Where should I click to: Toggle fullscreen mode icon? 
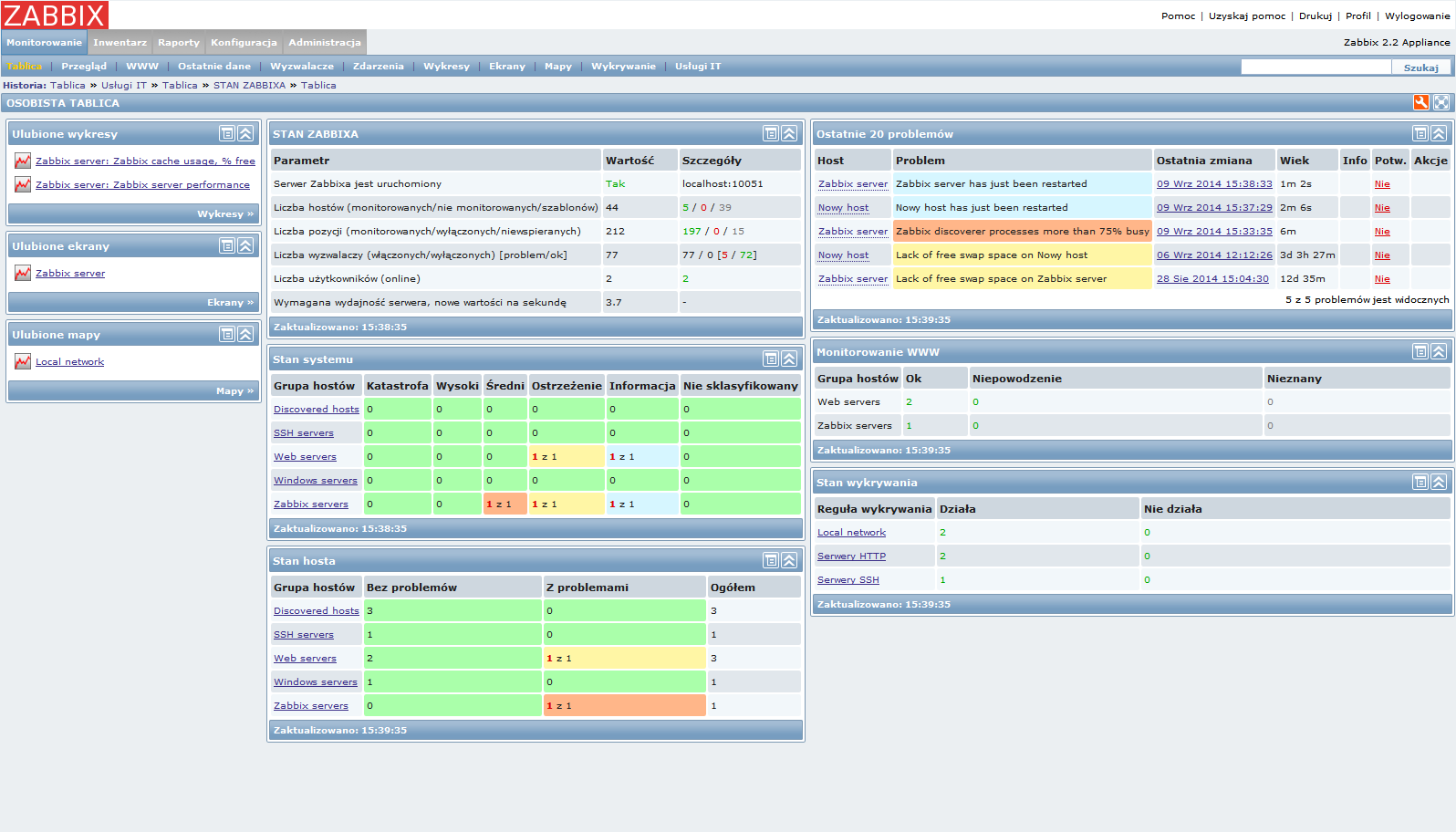pos(1441,102)
